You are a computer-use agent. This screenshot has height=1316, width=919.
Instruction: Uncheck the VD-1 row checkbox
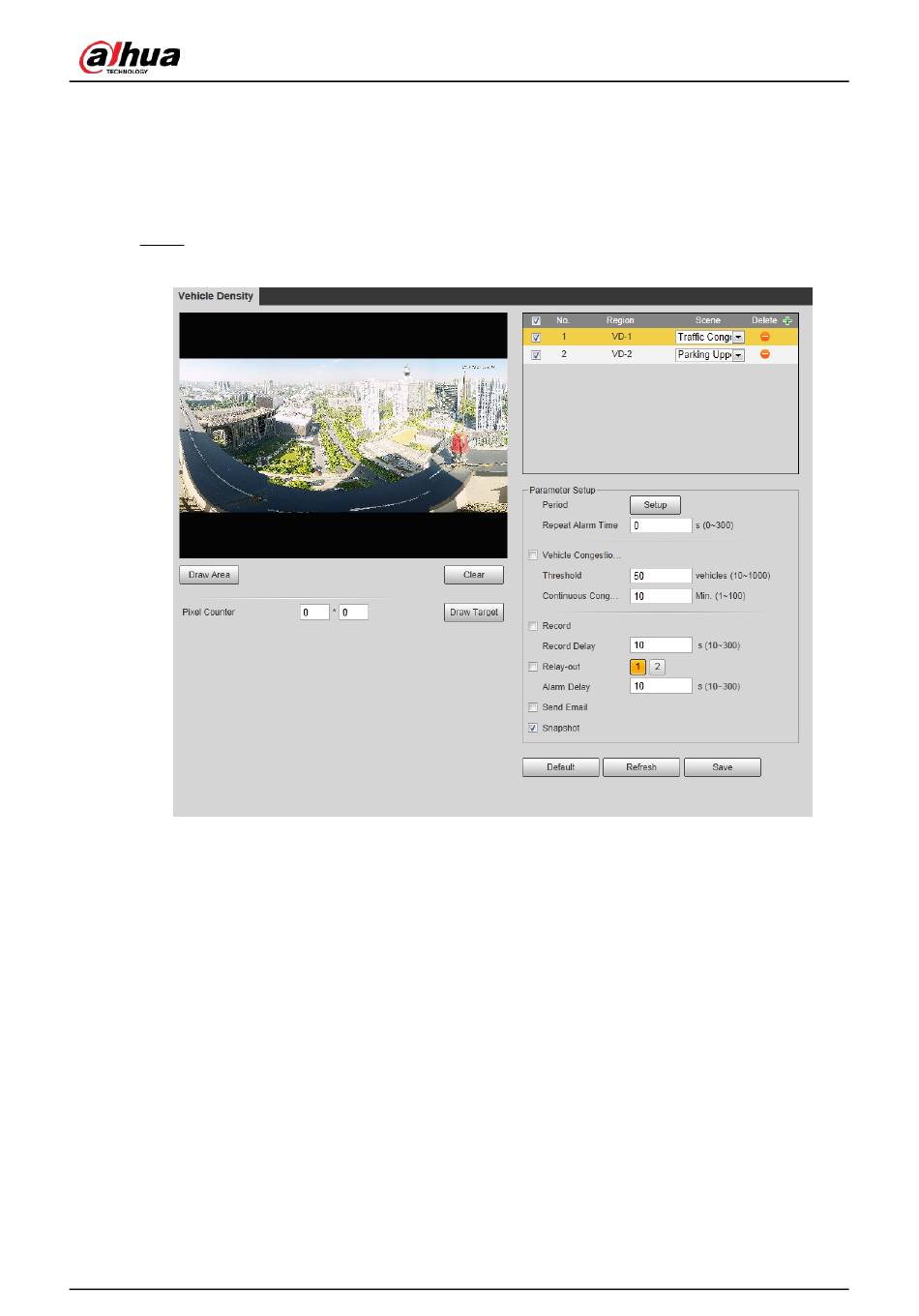[x=536, y=338]
